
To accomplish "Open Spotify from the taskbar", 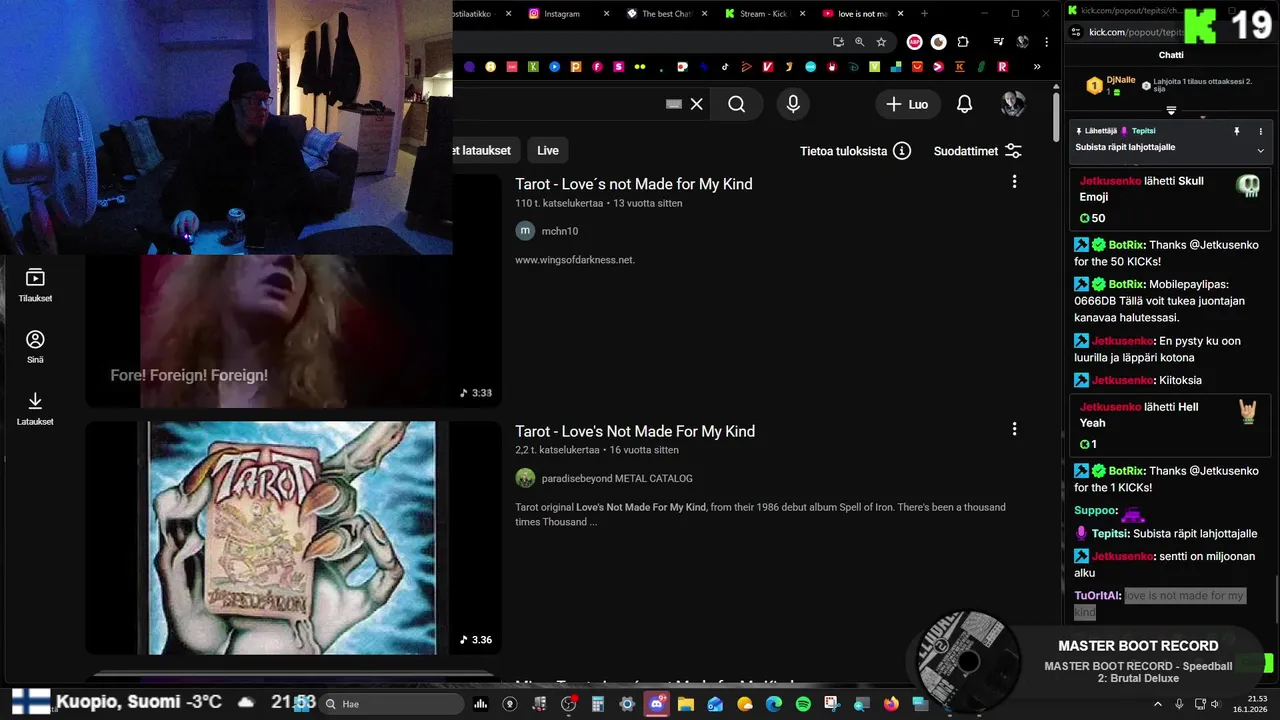I will [803, 704].
